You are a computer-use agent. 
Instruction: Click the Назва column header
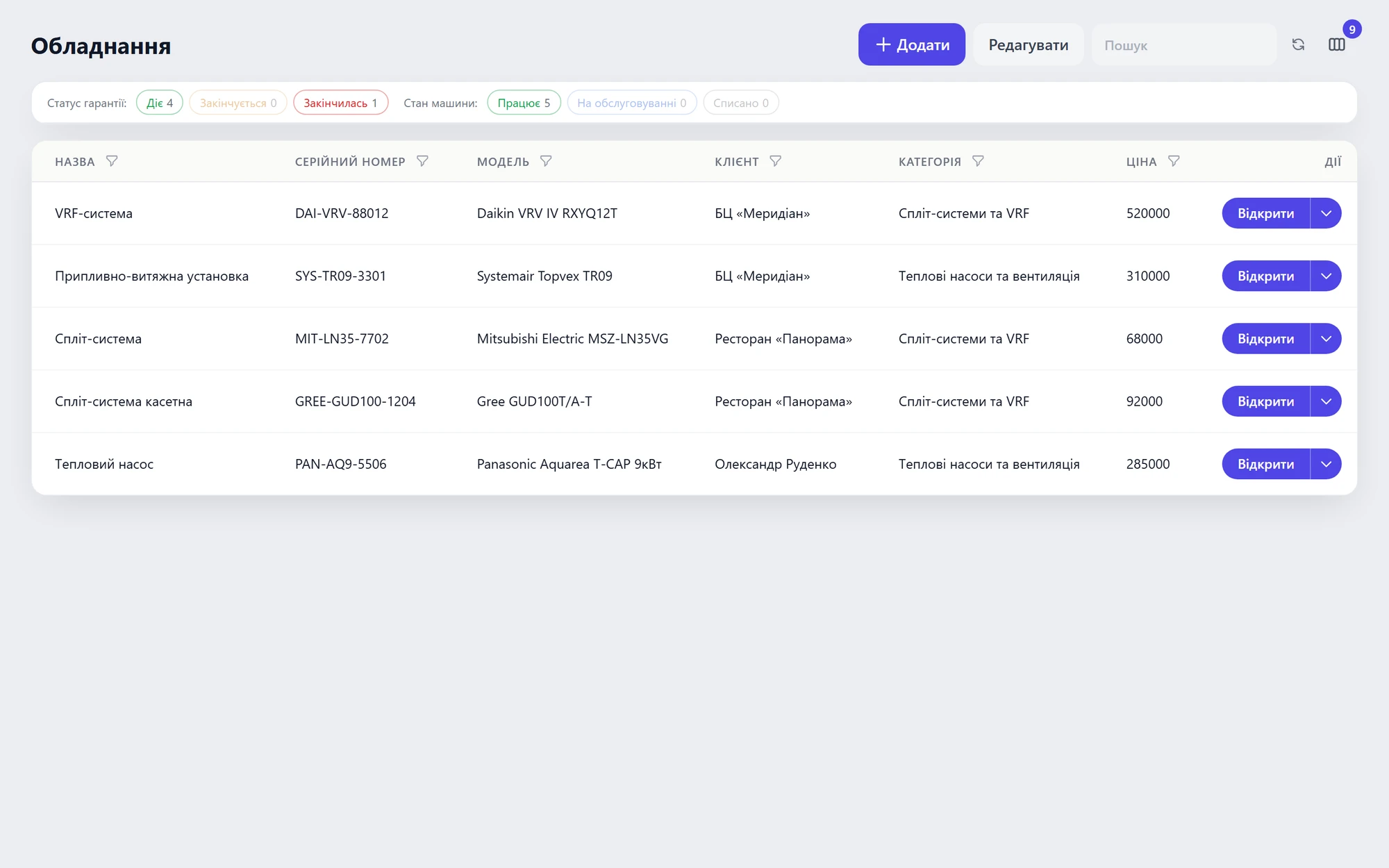coord(75,162)
